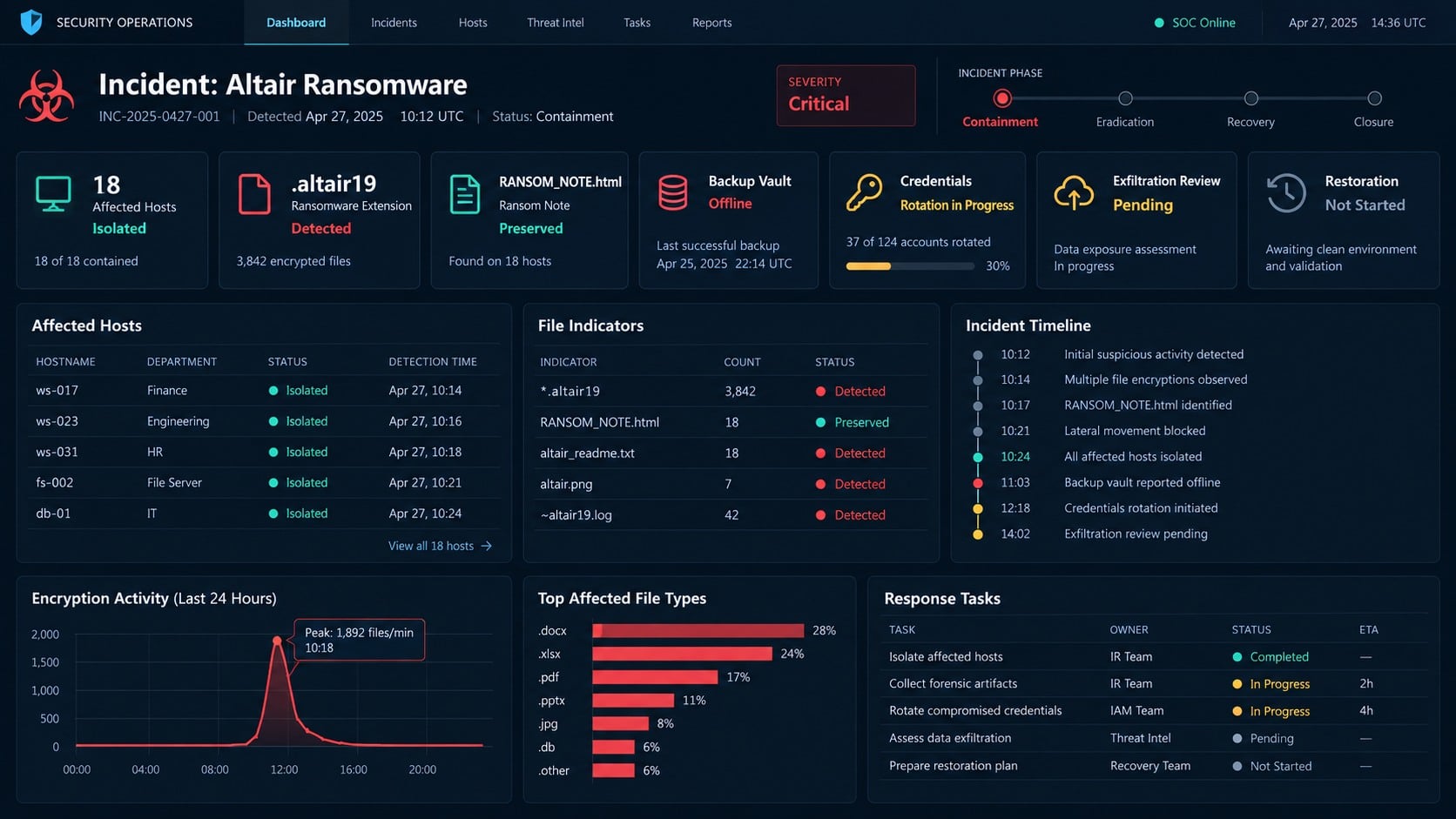
Task: Click the IAM Team owner cell
Action: point(1136,710)
